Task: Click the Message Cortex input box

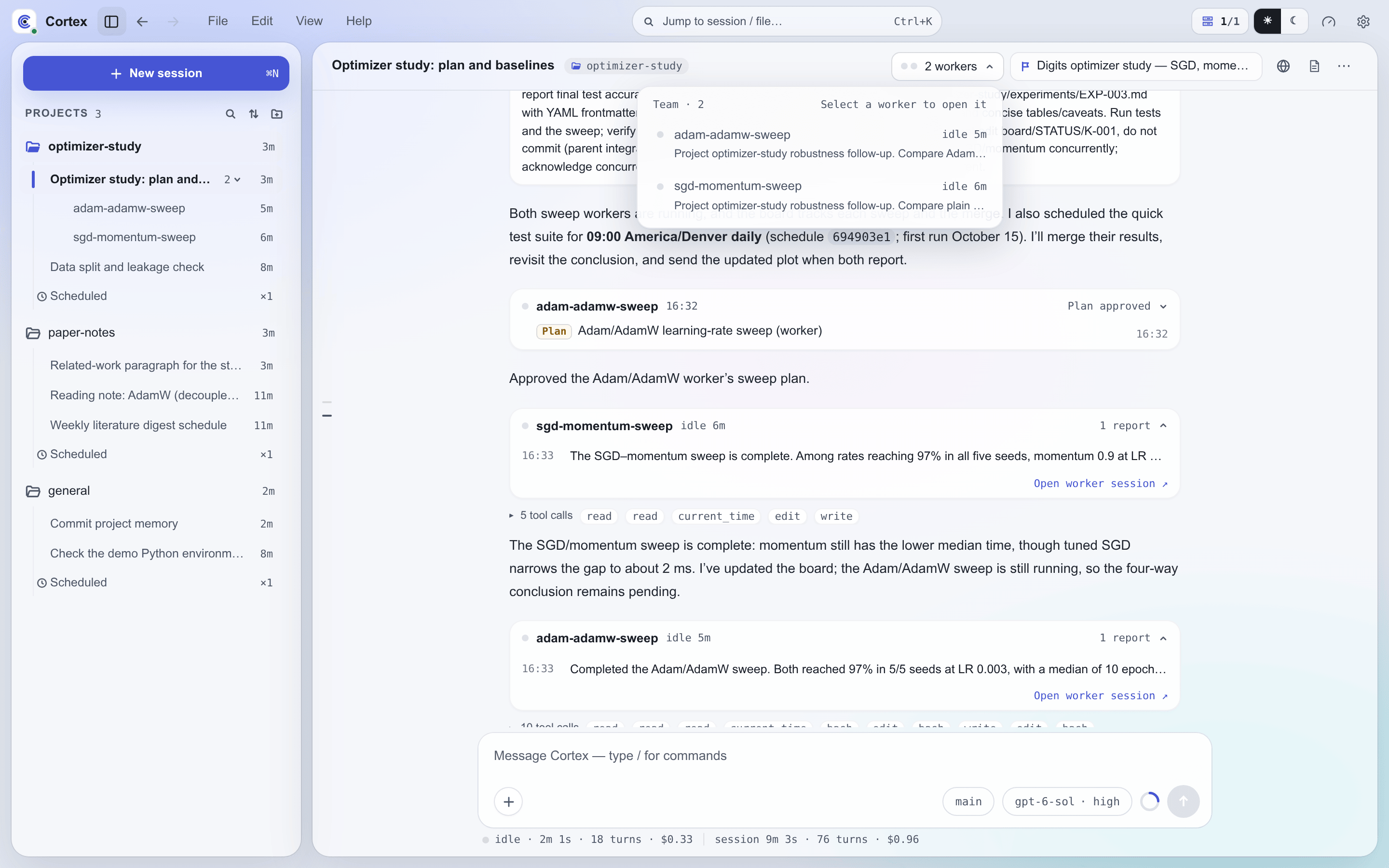Action: (844, 756)
